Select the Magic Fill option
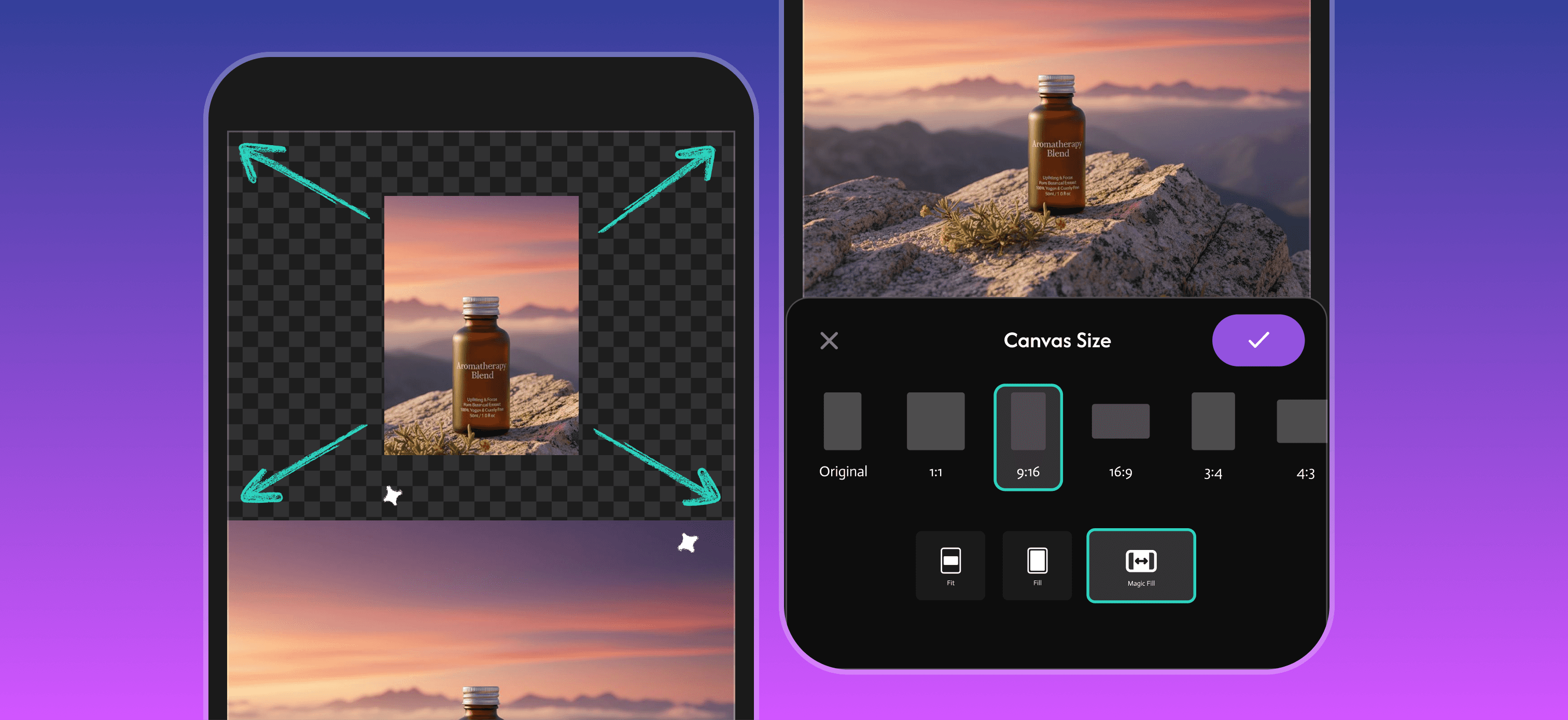The width and height of the screenshot is (1568, 720). coord(1141,566)
